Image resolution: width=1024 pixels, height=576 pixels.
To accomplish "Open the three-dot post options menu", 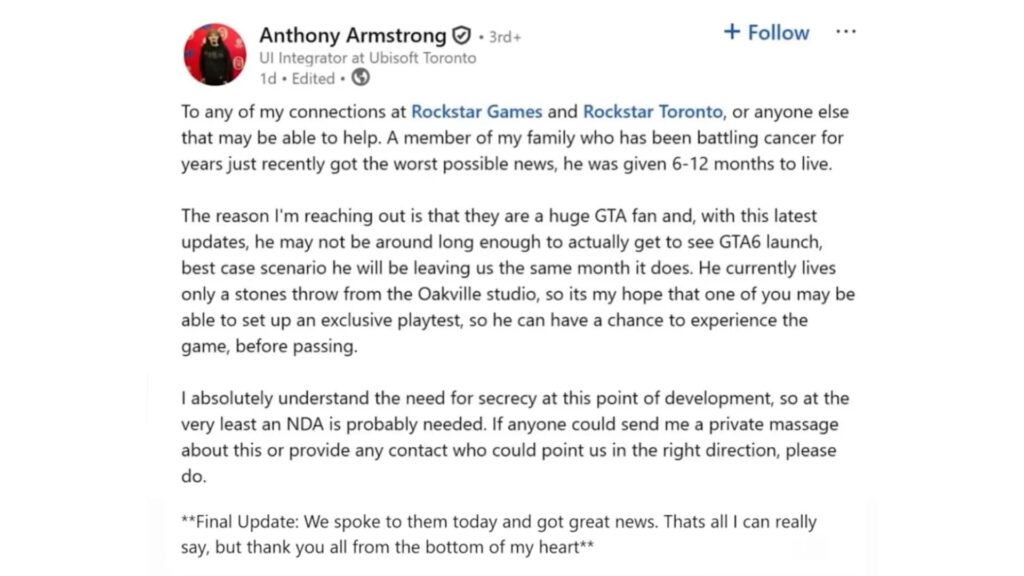I will pos(846,32).
